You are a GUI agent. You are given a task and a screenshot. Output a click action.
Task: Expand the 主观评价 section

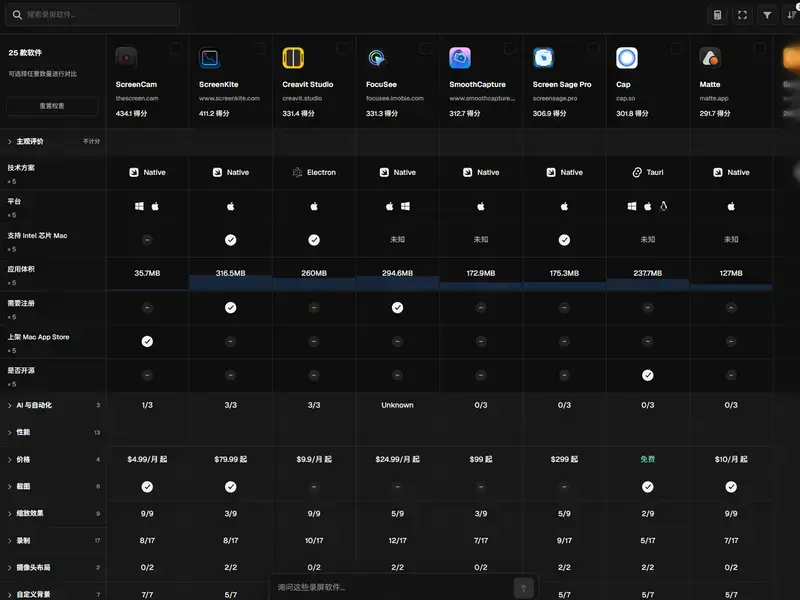(53, 141)
